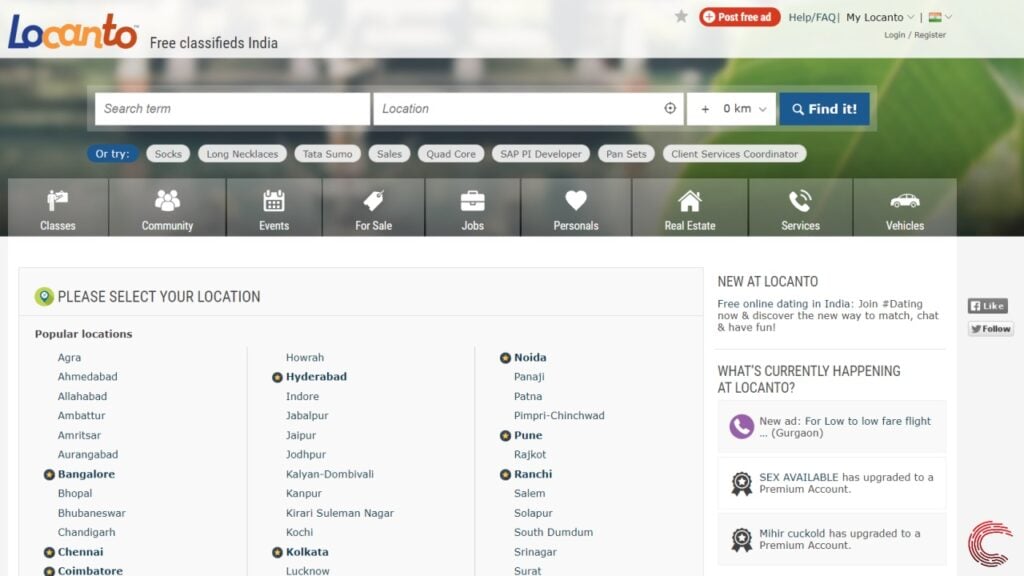Open the Services category
The image size is (1024, 576).
point(801,208)
